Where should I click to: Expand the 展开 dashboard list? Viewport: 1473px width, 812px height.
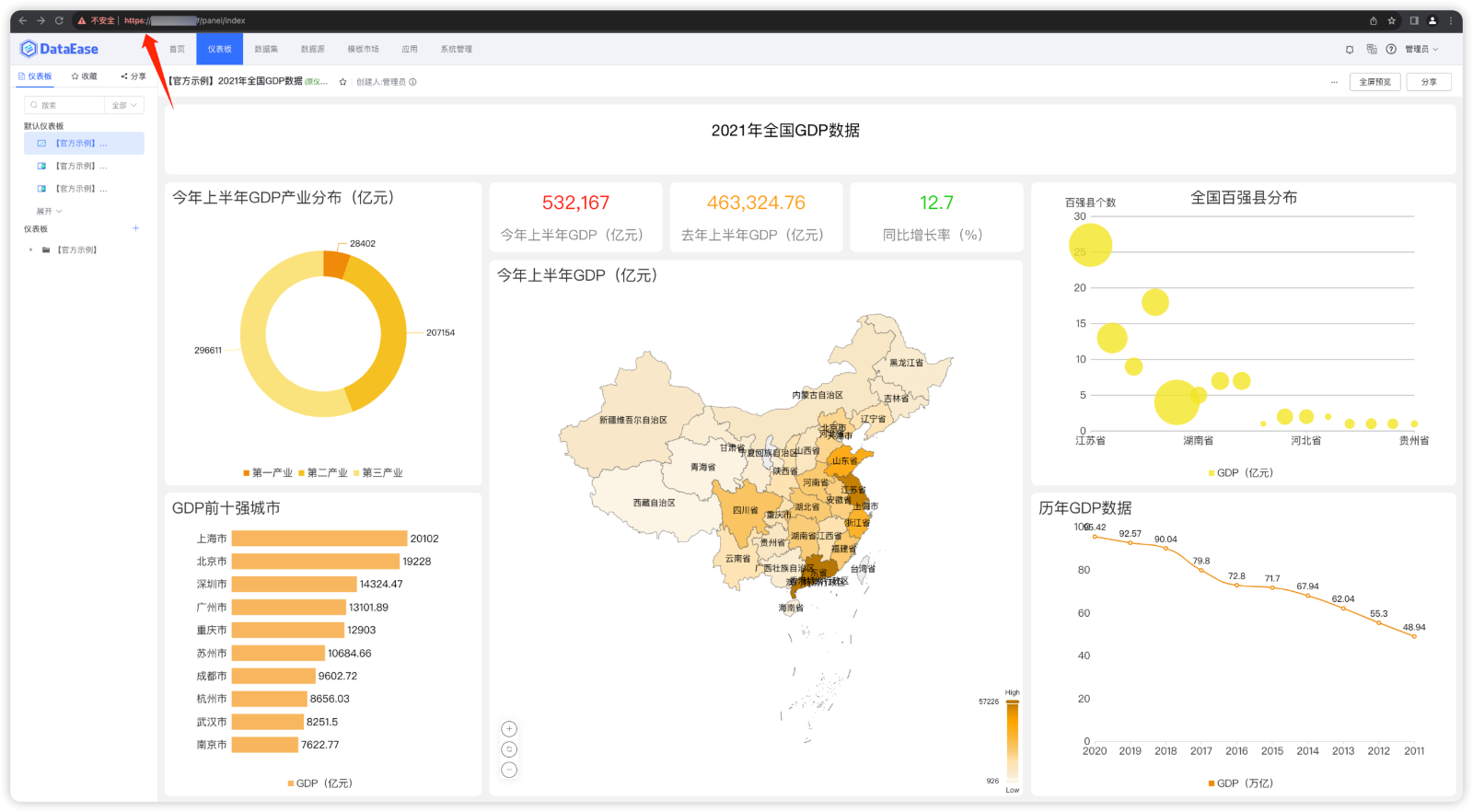[x=50, y=212]
